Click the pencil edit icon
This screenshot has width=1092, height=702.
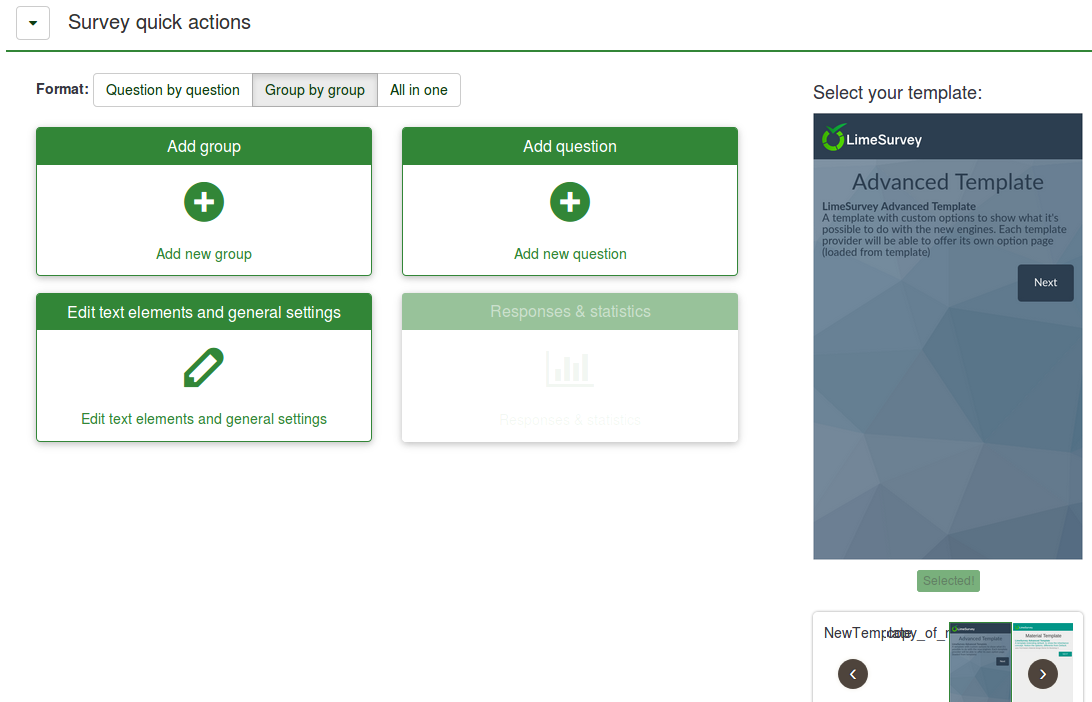204,368
